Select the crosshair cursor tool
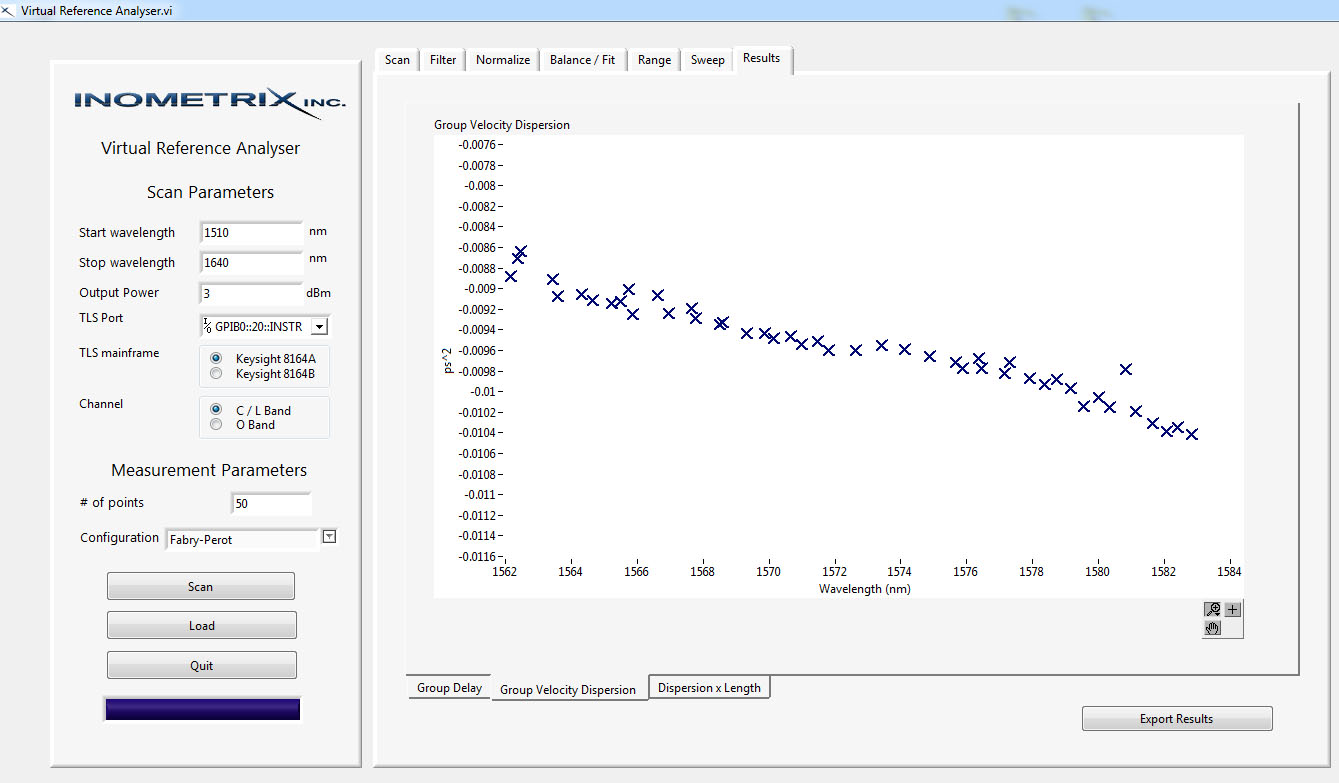The height and width of the screenshot is (783, 1339). (1232, 609)
